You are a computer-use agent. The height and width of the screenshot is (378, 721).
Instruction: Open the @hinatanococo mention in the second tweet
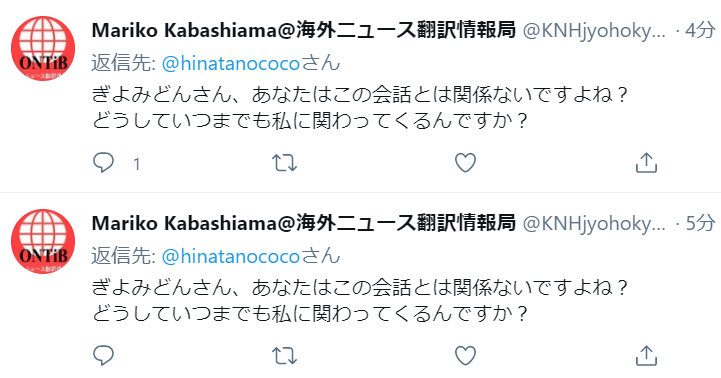pos(231,257)
